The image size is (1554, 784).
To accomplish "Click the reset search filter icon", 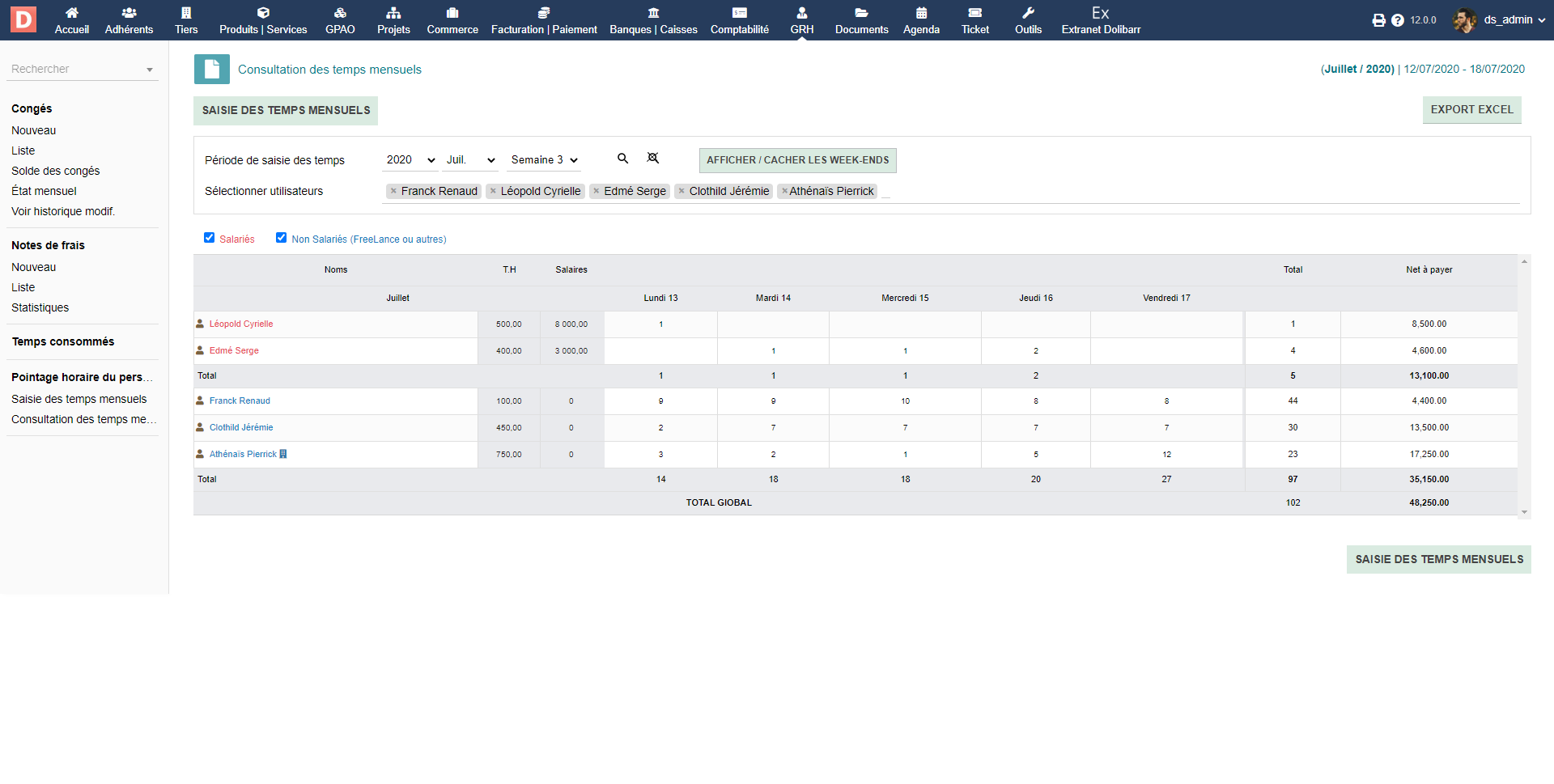I will pos(653,159).
